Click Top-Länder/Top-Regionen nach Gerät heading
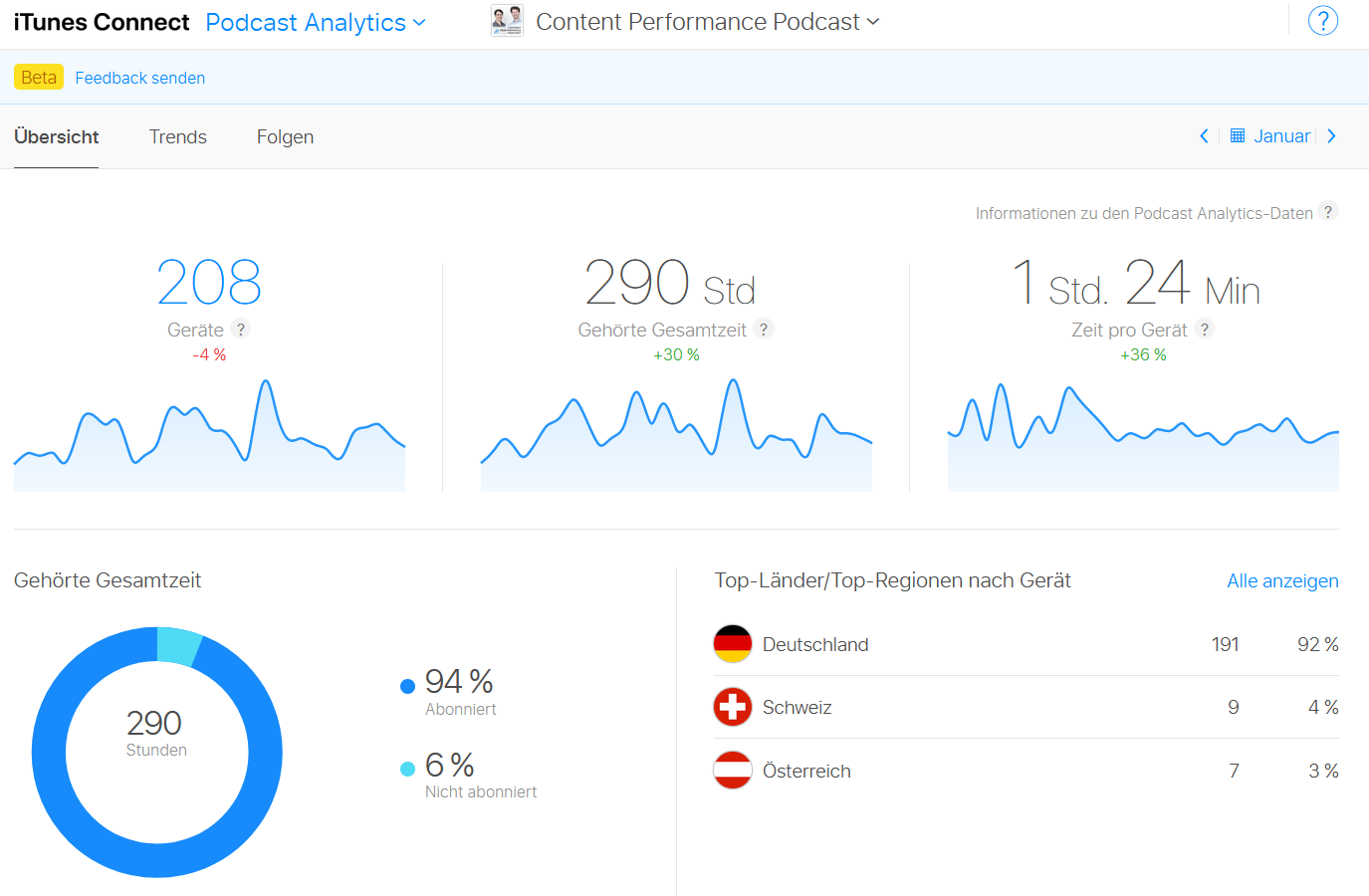Image resolution: width=1369 pixels, height=896 pixels. click(892, 580)
